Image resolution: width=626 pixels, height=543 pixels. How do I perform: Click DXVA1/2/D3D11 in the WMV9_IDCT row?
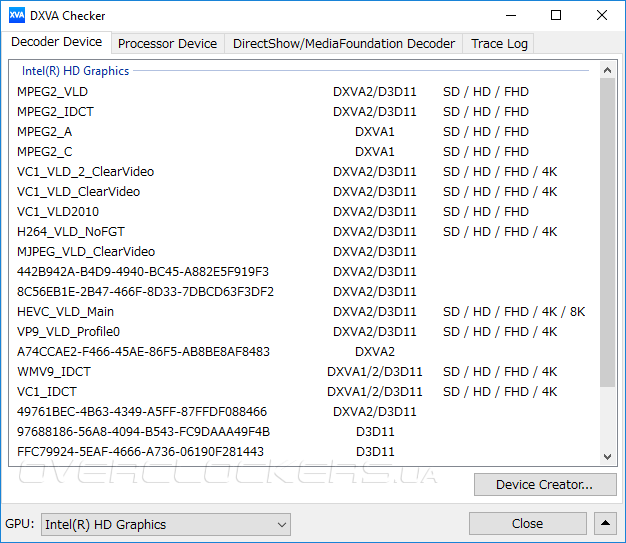point(374,372)
